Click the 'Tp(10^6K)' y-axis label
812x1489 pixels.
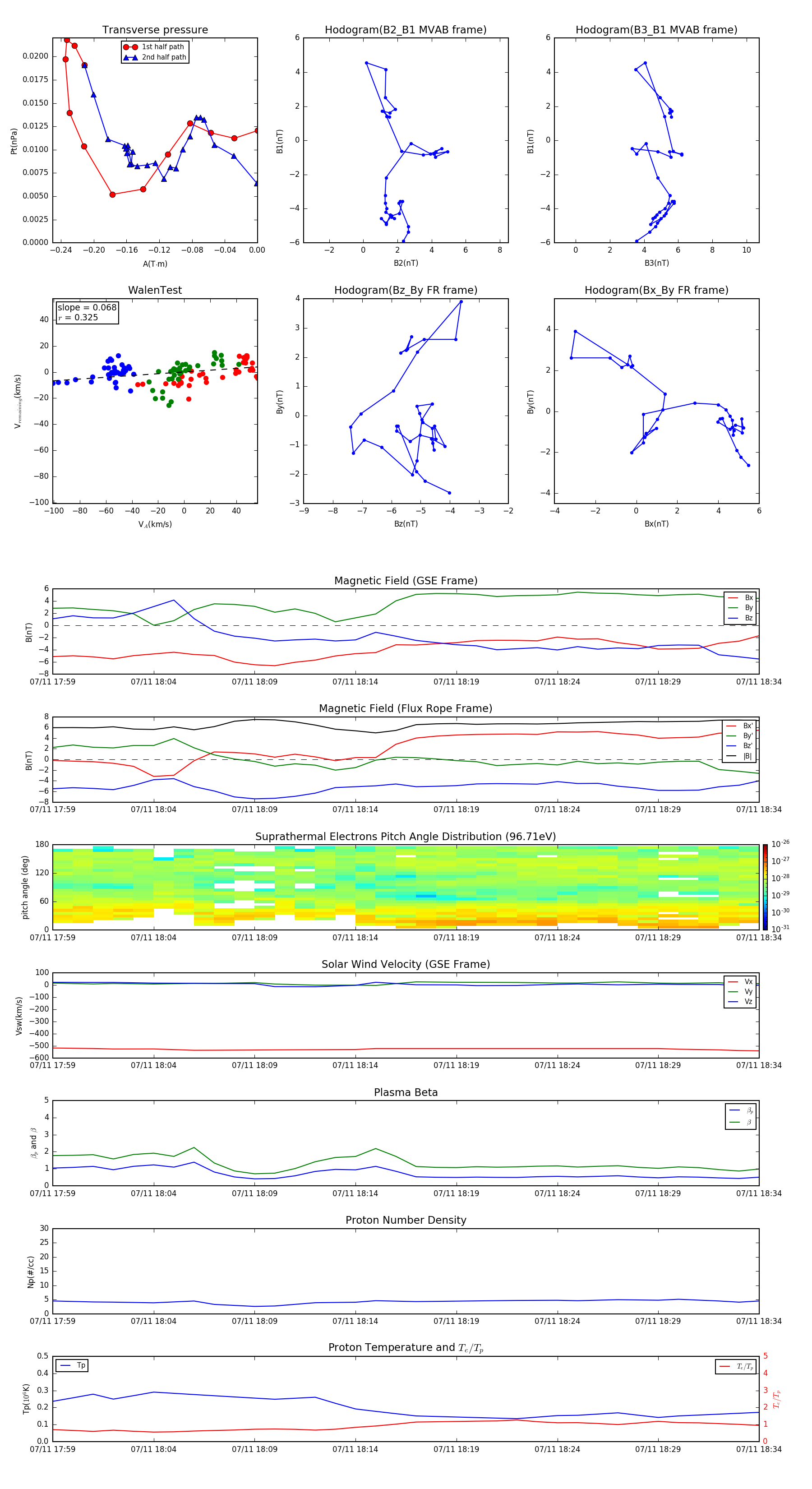click(26, 1399)
